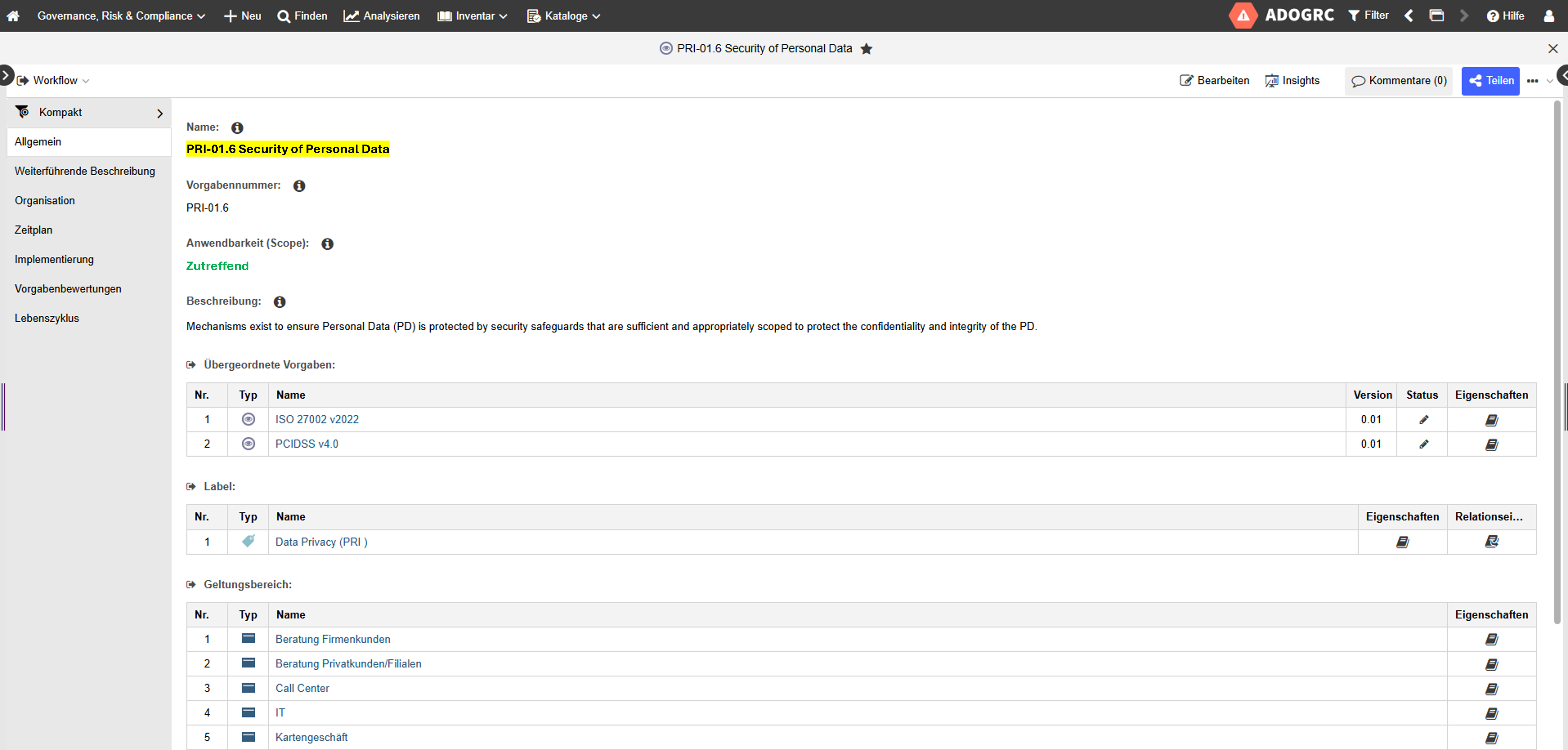Navigate back with the left arrow
1568x750 pixels.
pos(1408,16)
